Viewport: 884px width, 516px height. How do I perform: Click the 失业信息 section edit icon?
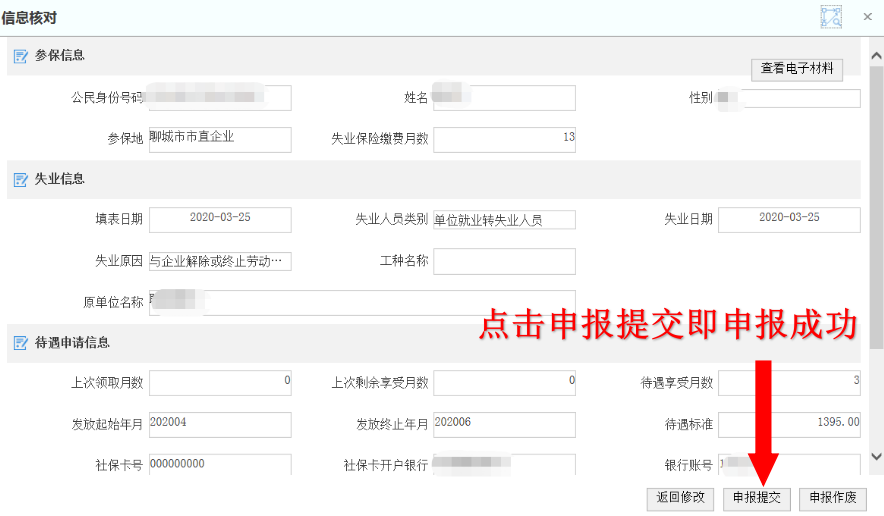20,180
